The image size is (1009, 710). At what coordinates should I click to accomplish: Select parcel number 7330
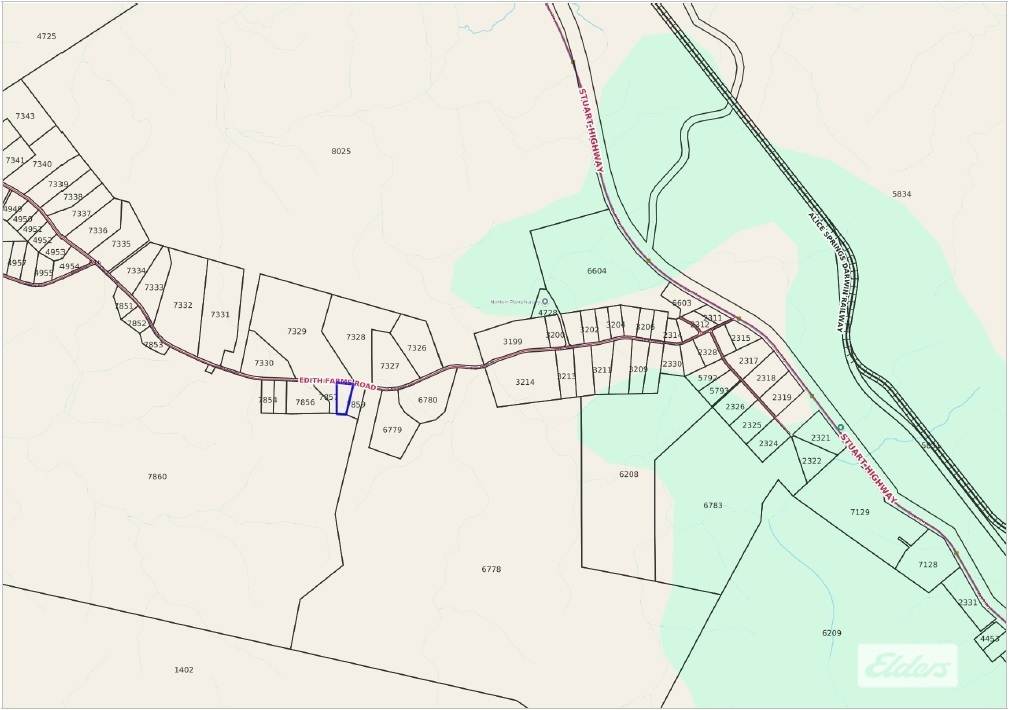tap(264, 363)
